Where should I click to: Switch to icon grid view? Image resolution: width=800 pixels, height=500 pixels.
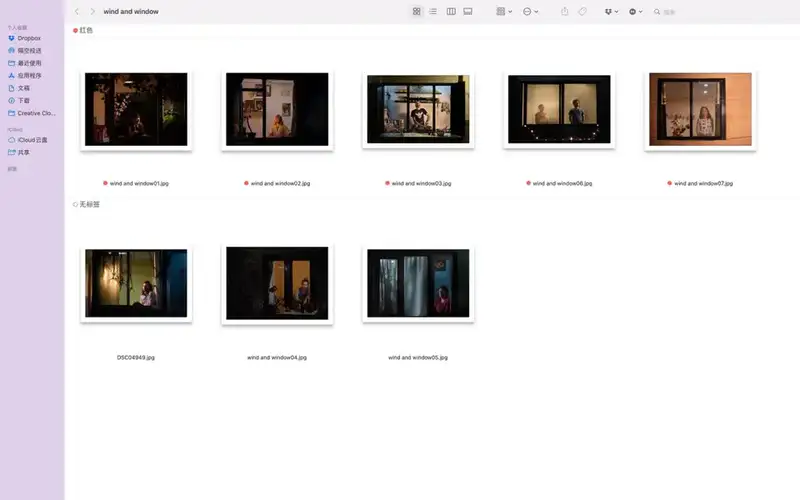click(x=416, y=11)
